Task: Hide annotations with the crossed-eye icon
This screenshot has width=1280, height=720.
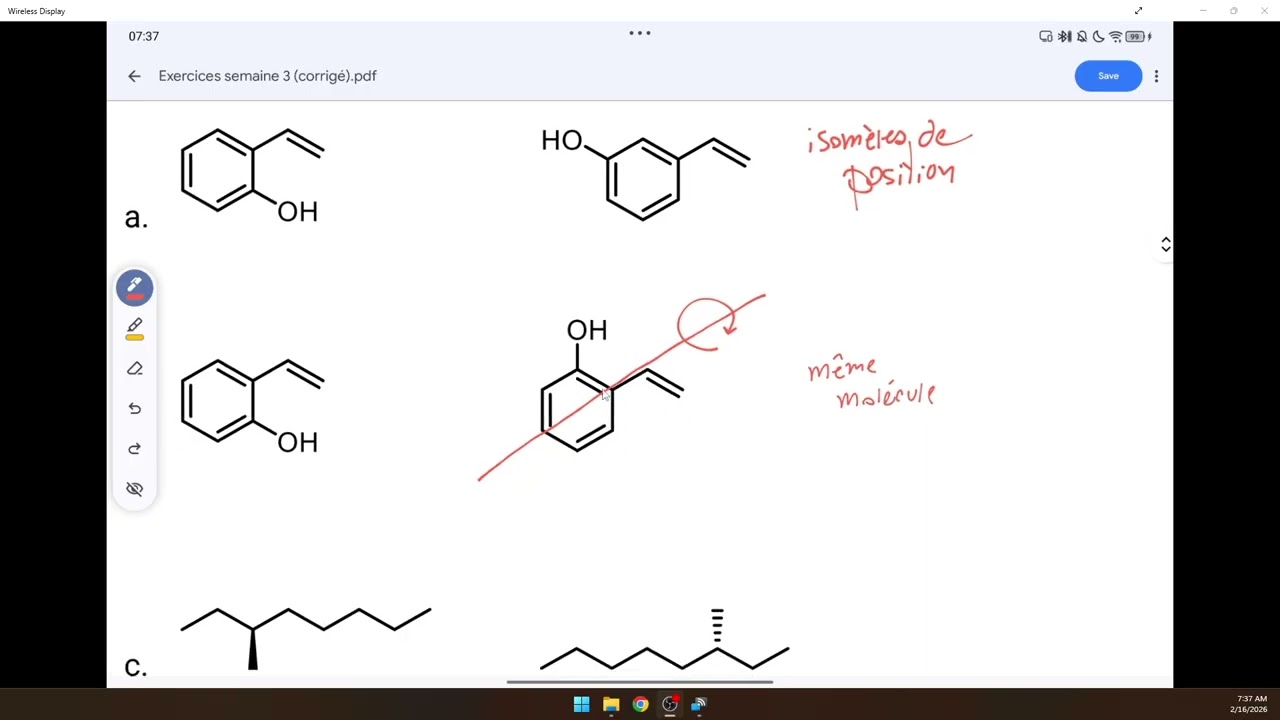Action: pos(134,489)
